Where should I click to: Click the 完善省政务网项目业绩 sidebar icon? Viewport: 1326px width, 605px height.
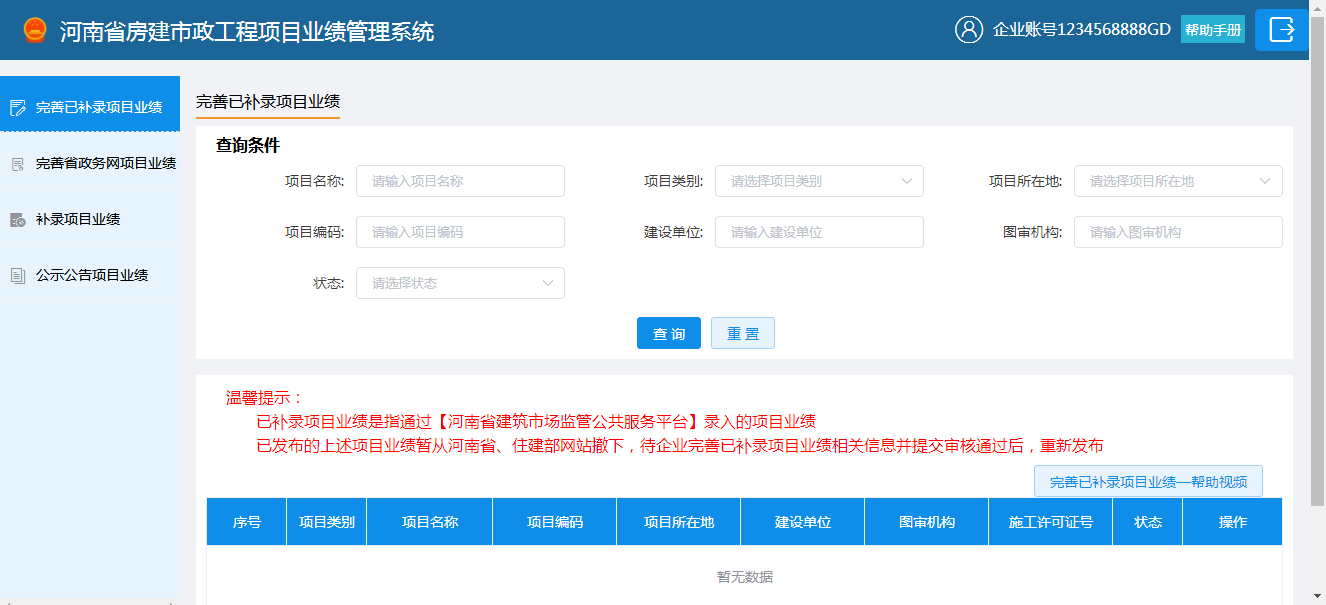[x=17, y=163]
